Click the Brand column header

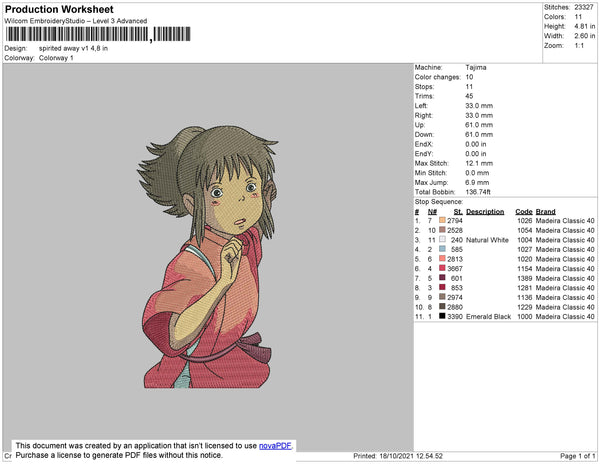pyautogui.click(x=545, y=212)
